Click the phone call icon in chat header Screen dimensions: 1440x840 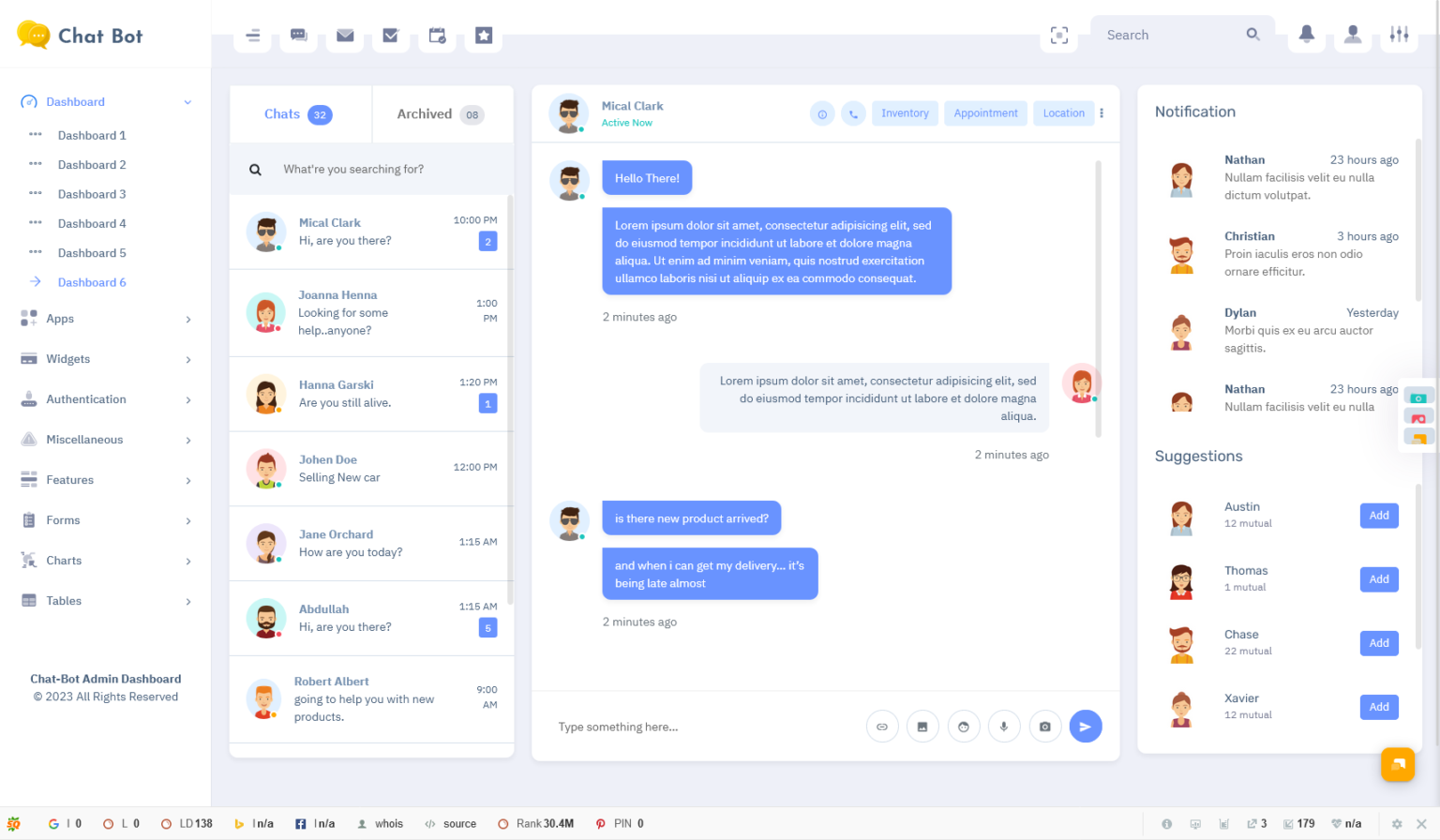coord(853,112)
